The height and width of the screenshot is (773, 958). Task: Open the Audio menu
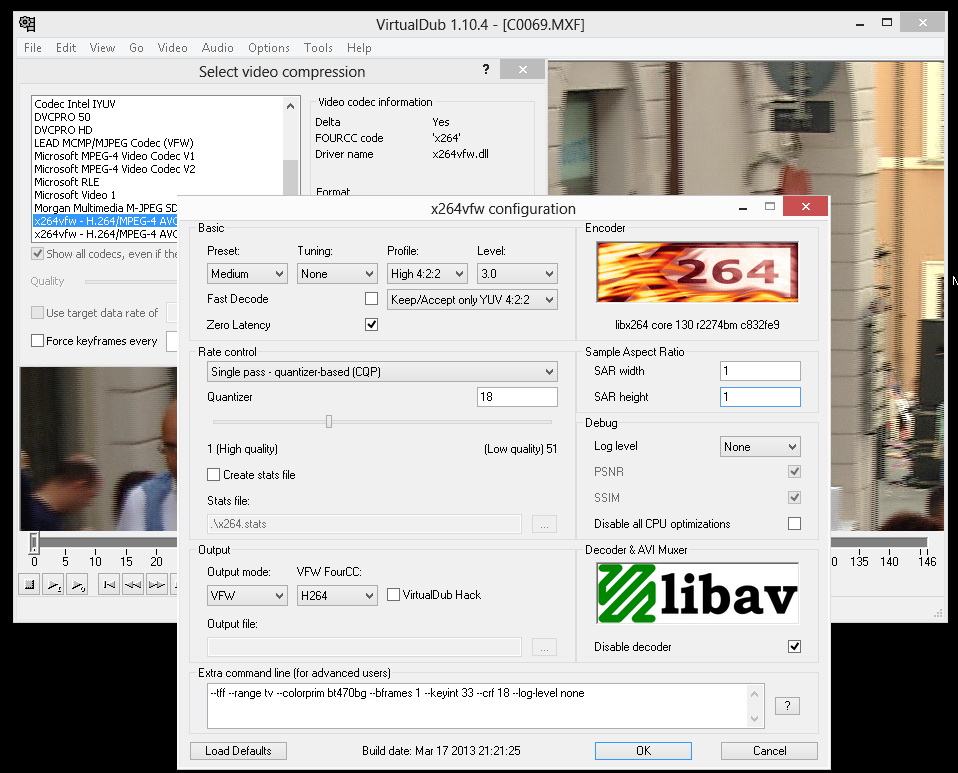click(x=218, y=48)
